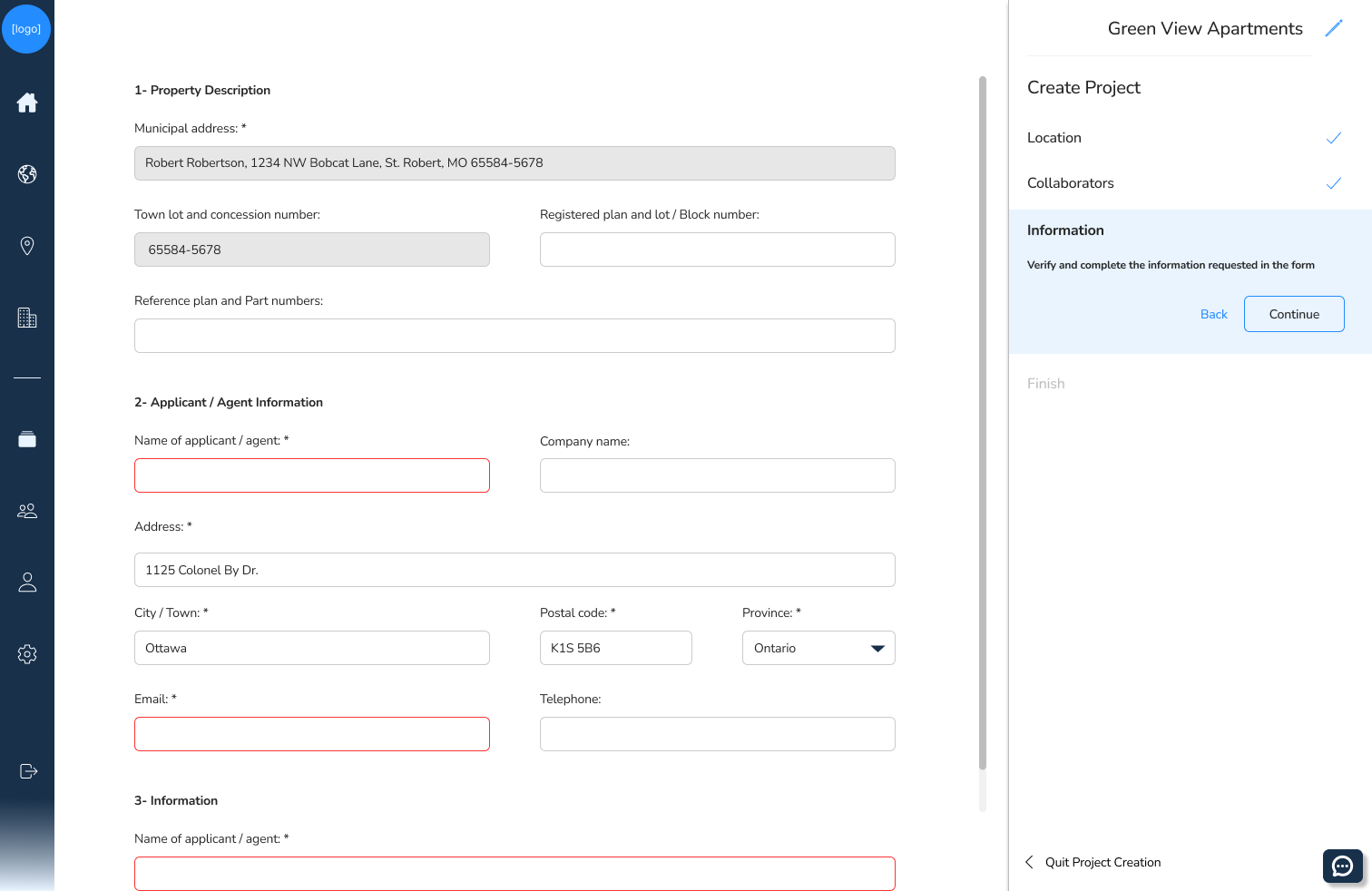Image resolution: width=1372 pixels, height=891 pixels.
Task: Focus the Company name field
Action: (x=718, y=475)
